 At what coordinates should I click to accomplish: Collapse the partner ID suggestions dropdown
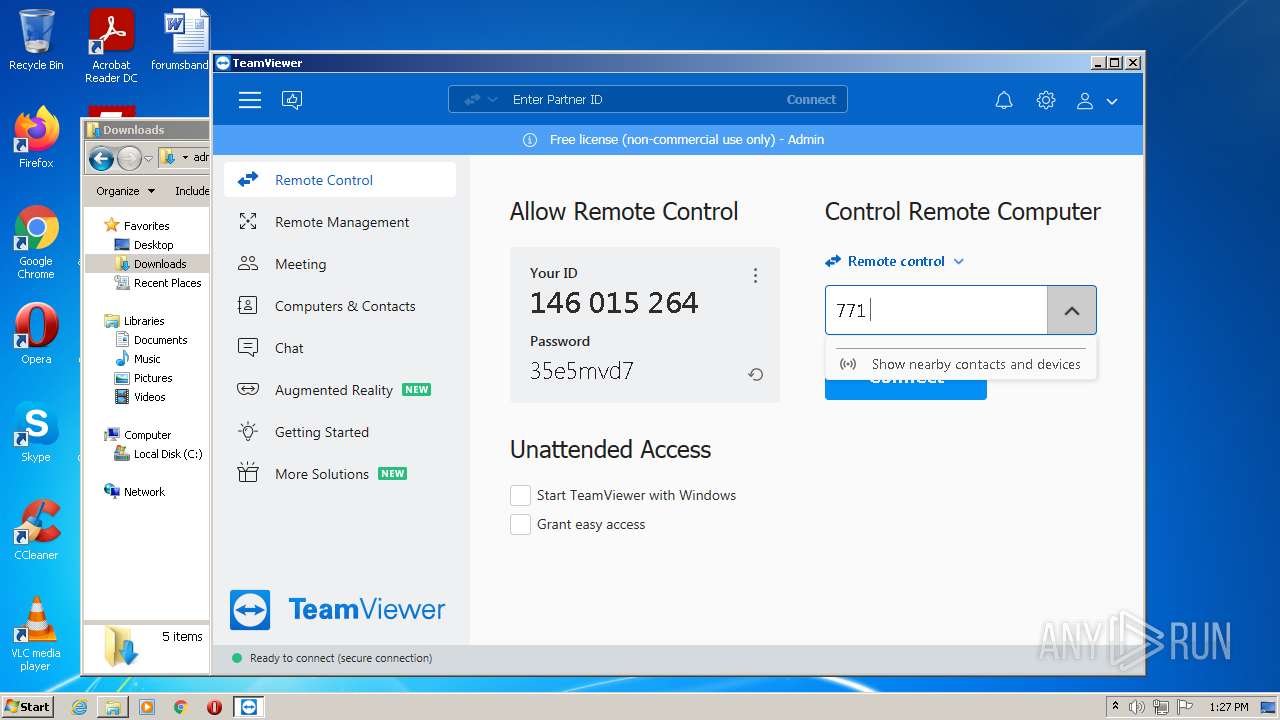click(x=1072, y=310)
